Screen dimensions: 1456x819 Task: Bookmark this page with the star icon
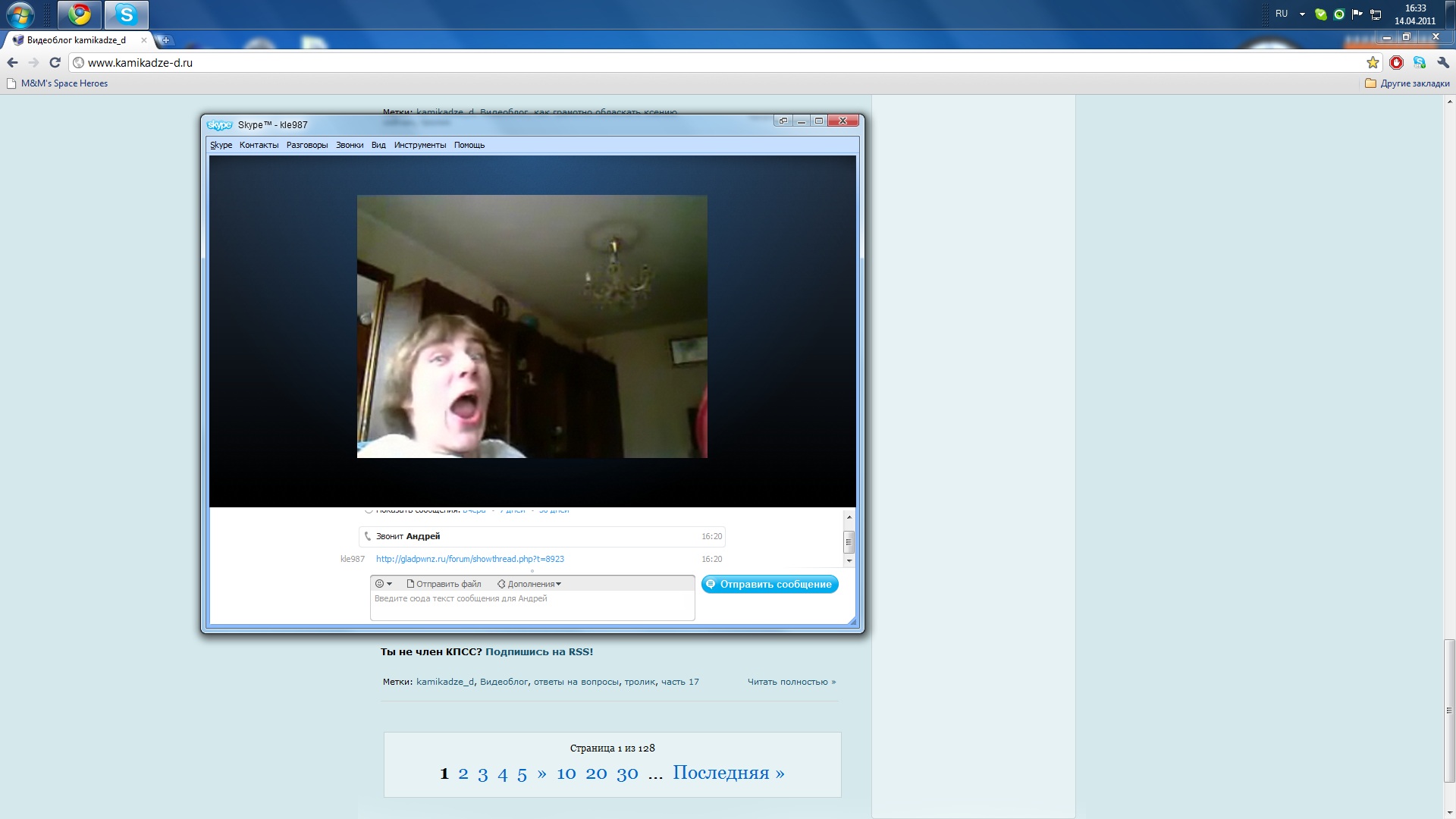click(x=1373, y=63)
